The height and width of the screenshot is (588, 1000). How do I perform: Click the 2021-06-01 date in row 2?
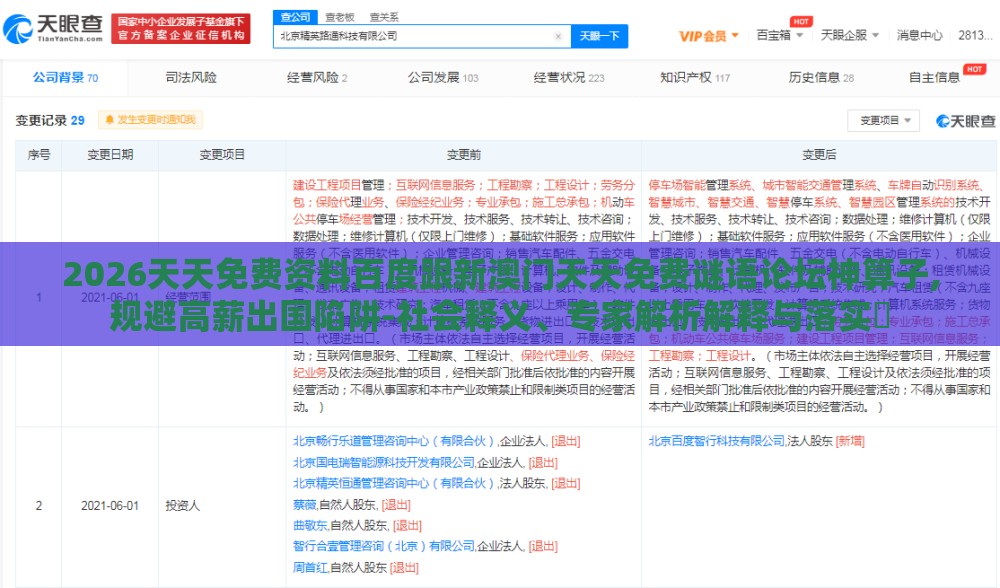coord(110,506)
